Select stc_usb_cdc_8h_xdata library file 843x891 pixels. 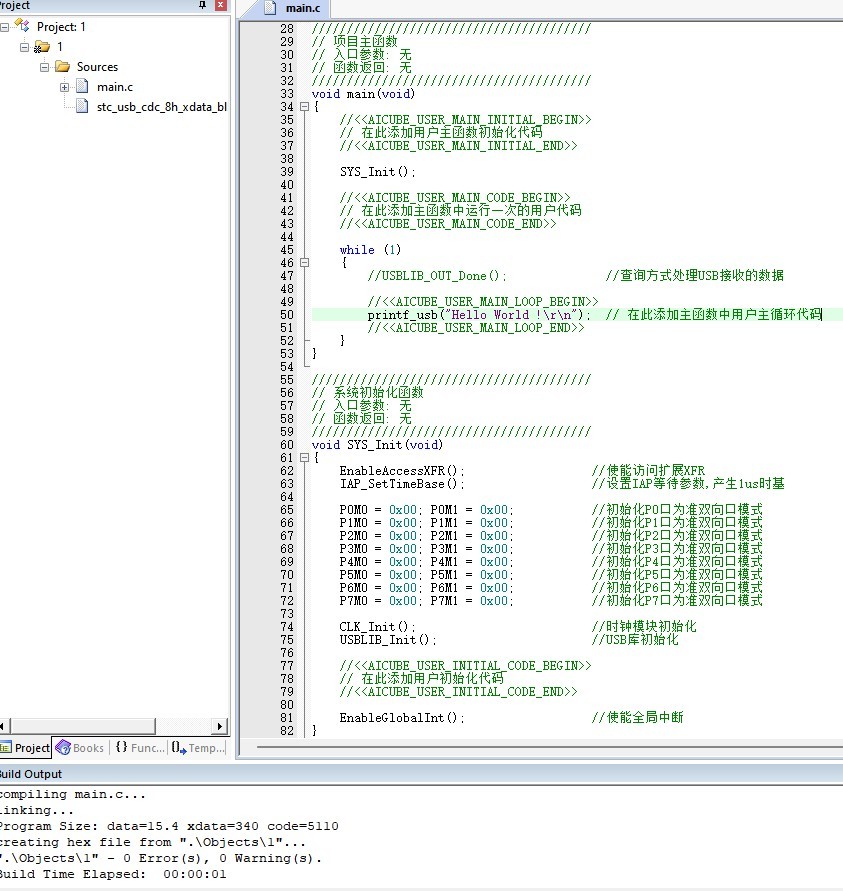[162, 107]
